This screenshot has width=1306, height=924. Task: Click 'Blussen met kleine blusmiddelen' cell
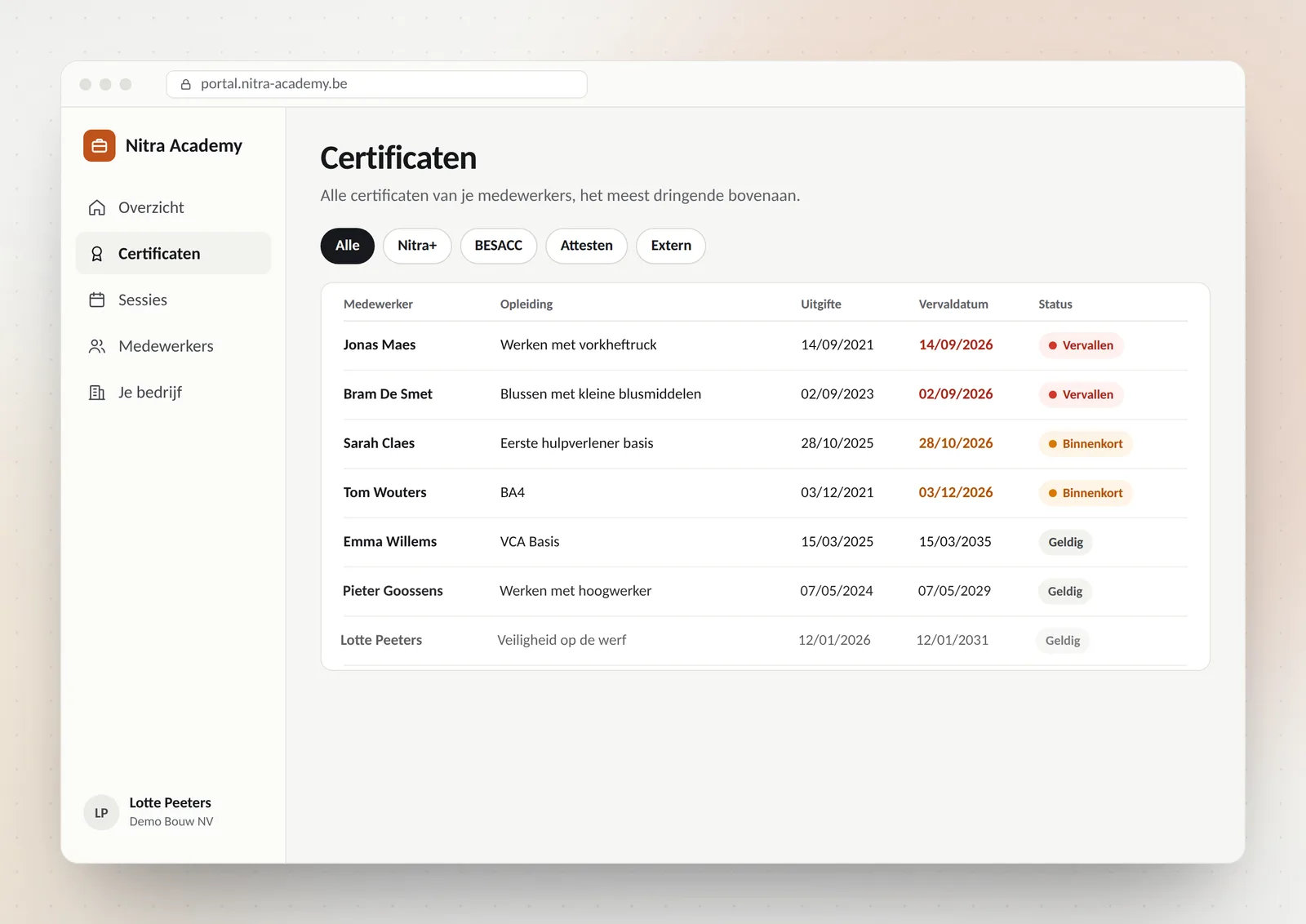601,394
